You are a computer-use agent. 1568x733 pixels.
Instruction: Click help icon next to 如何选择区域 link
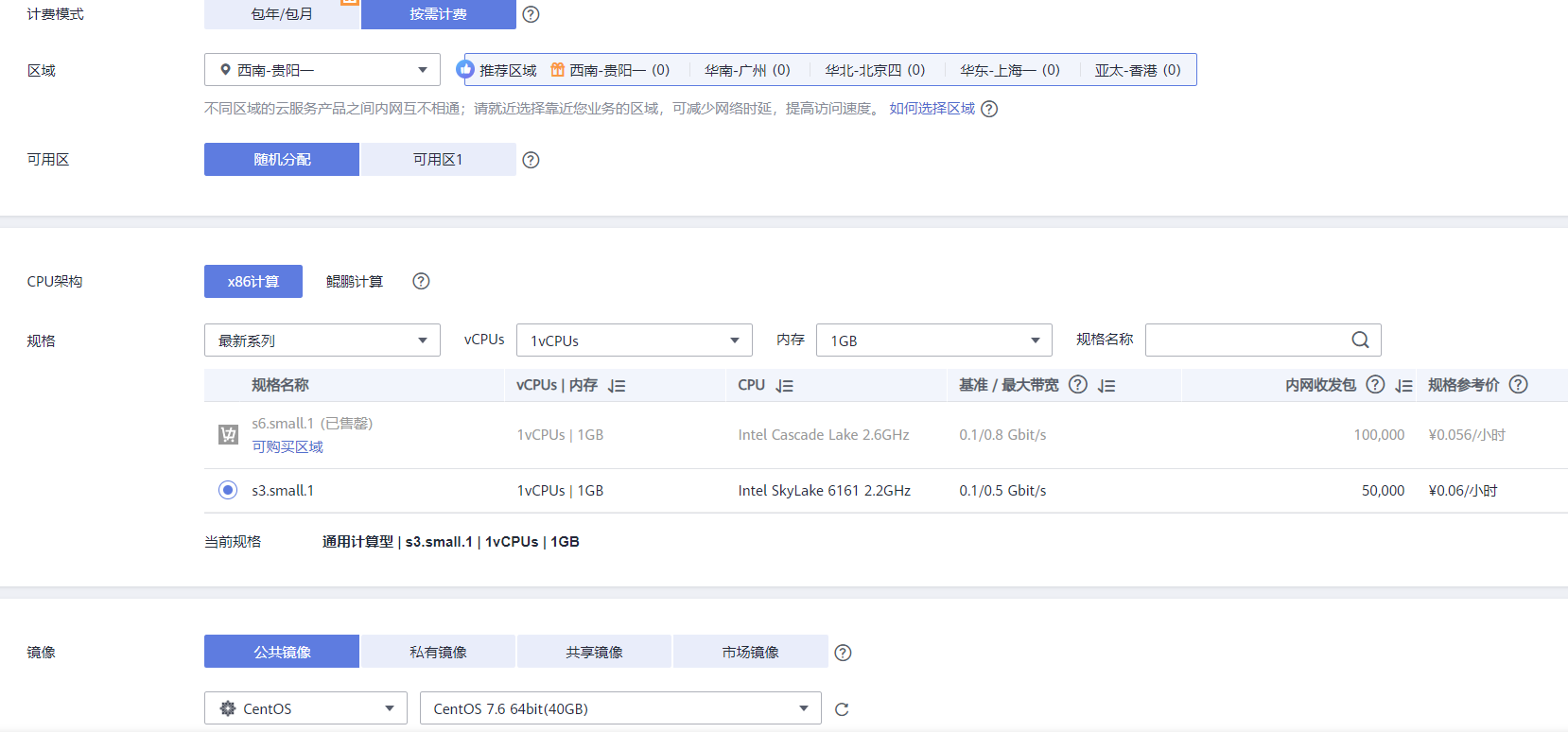pos(989,109)
